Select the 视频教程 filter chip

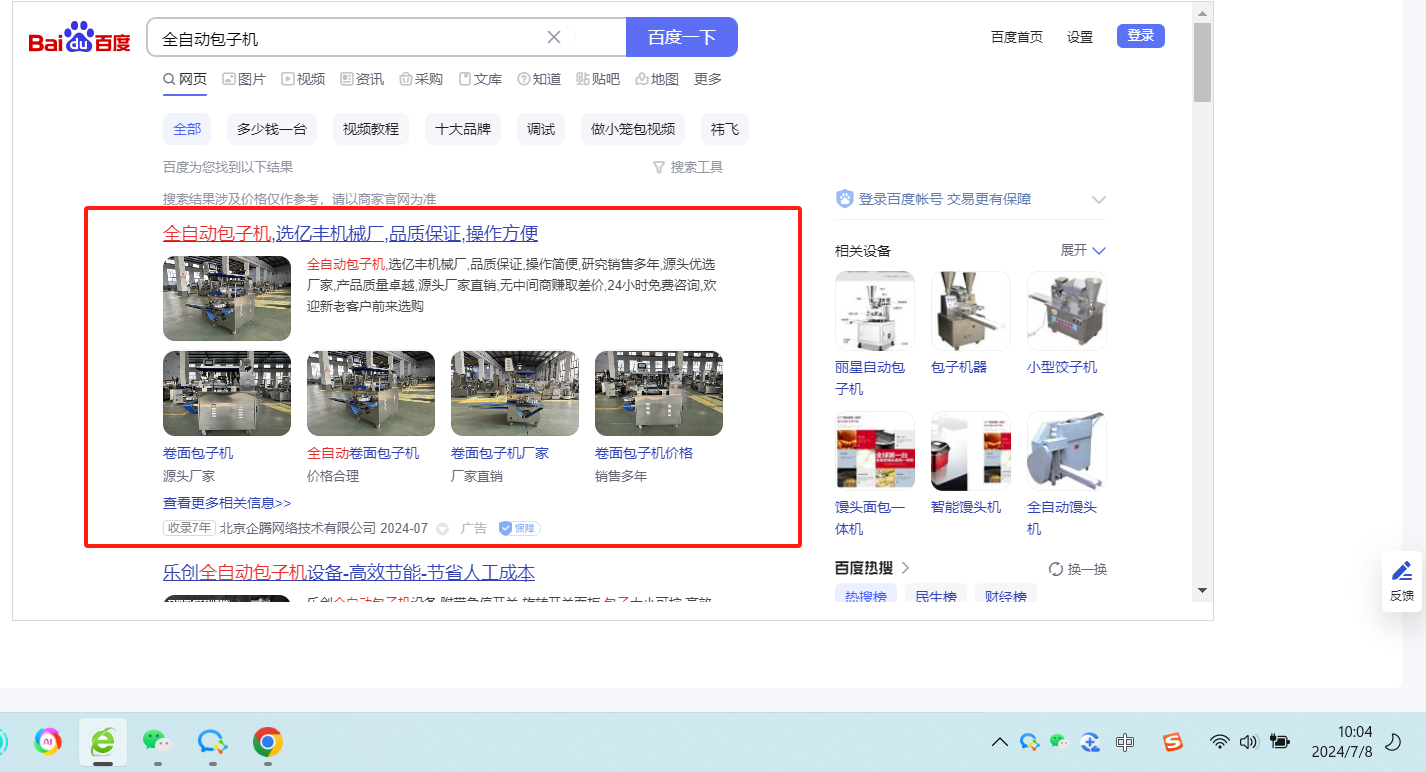pyautogui.click(x=371, y=129)
